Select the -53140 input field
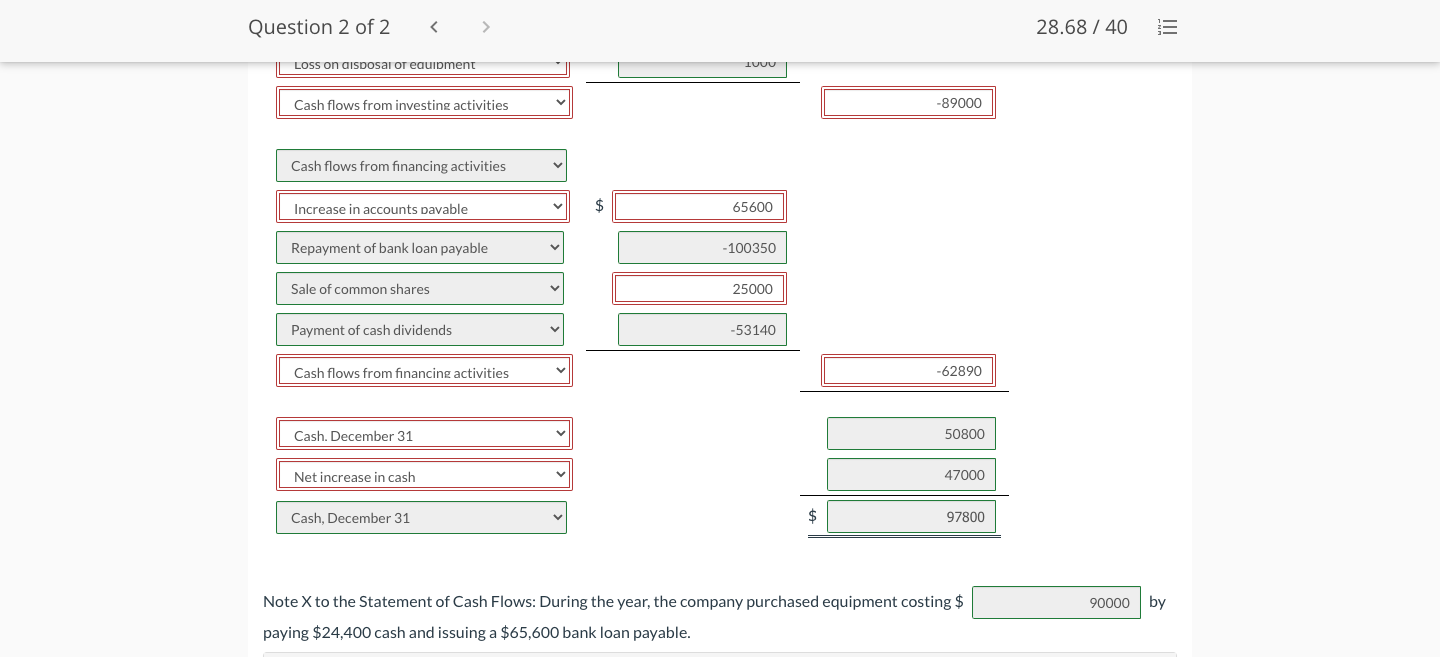Viewport: 1440px width, 657px height. [702, 330]
